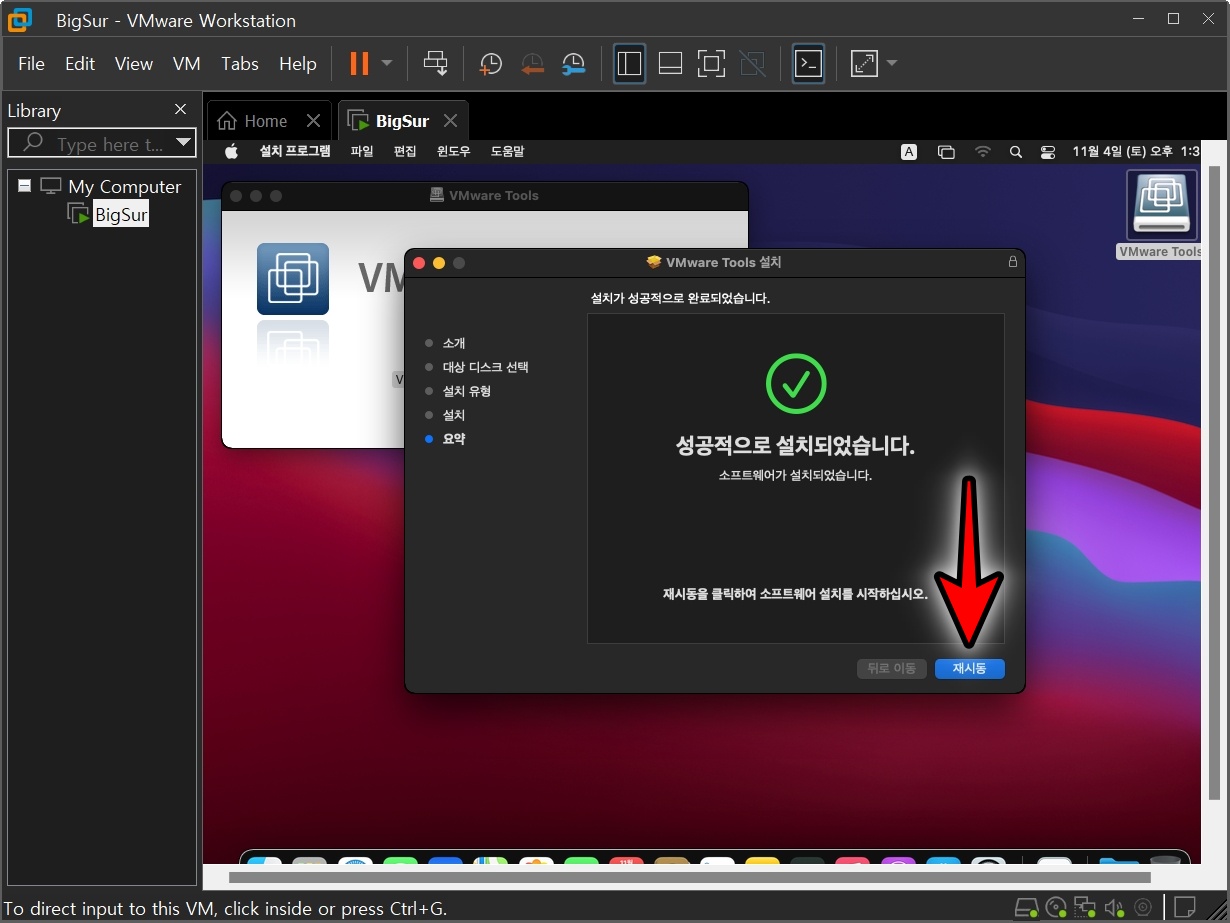
Task: Open the Edit menu
Action: tap(80, 64)
